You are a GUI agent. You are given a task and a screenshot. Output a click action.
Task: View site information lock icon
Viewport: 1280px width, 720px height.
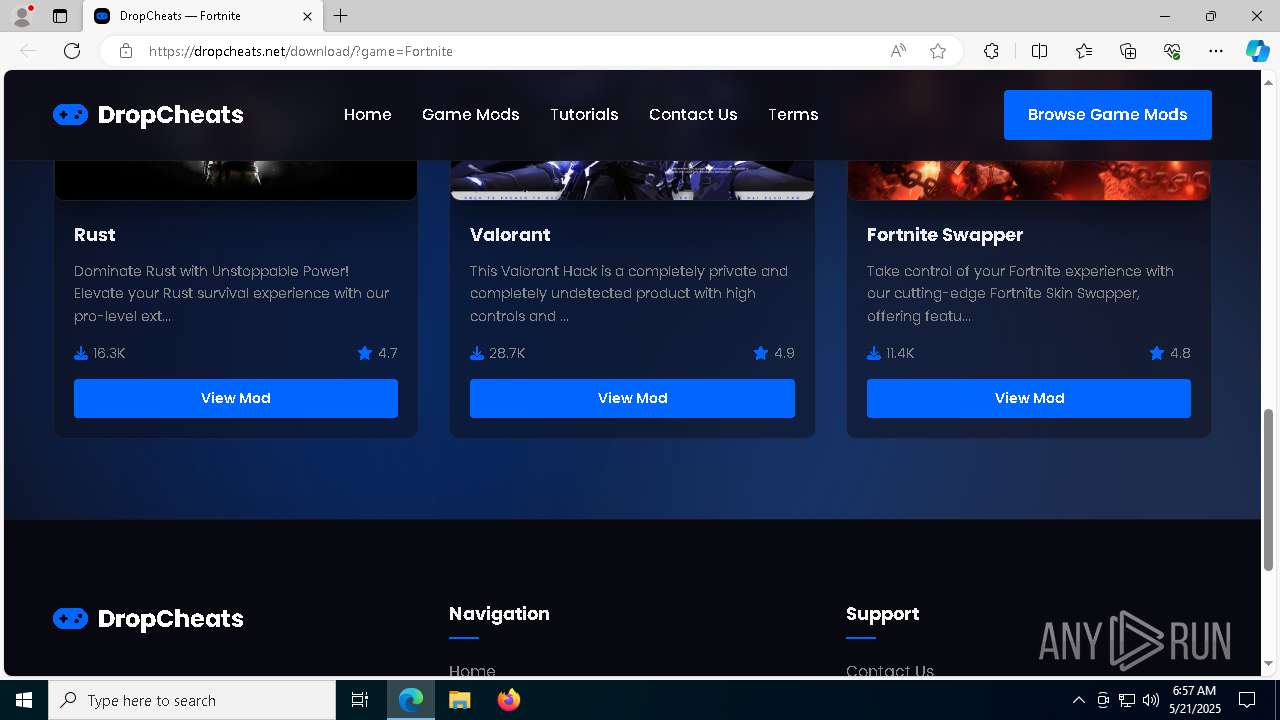click(126, 51)
